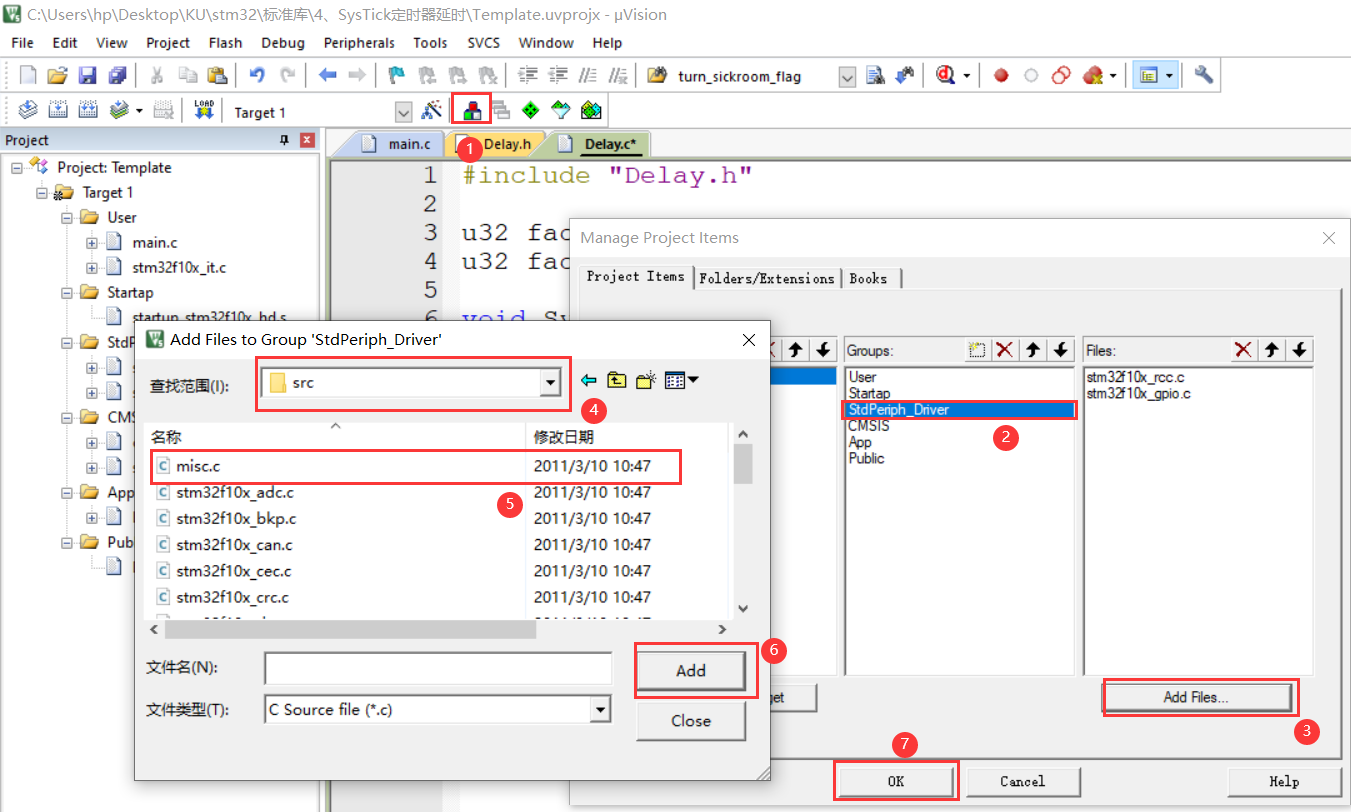Open Options for Target magic wand icon

click(x=432, y=111)
